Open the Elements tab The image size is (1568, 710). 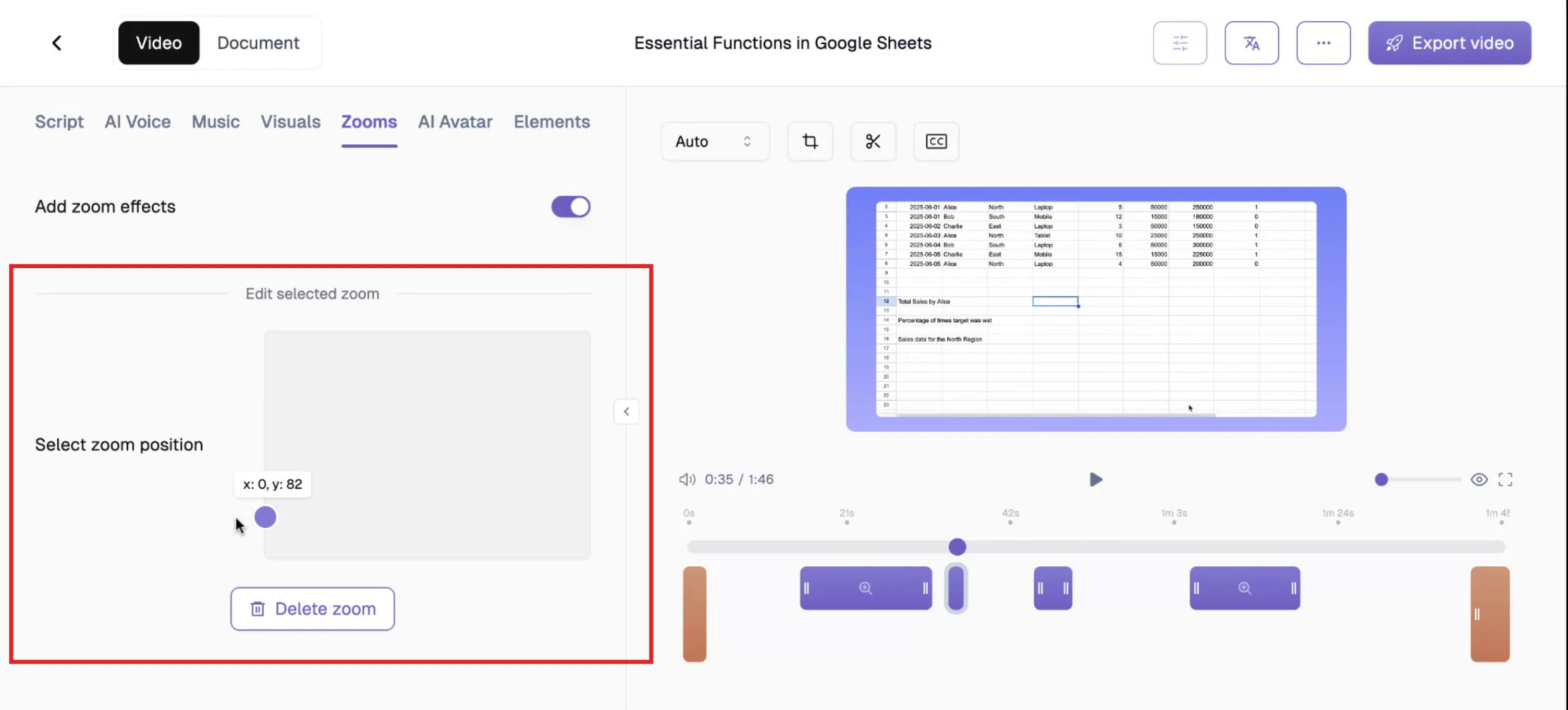(552, 122)
